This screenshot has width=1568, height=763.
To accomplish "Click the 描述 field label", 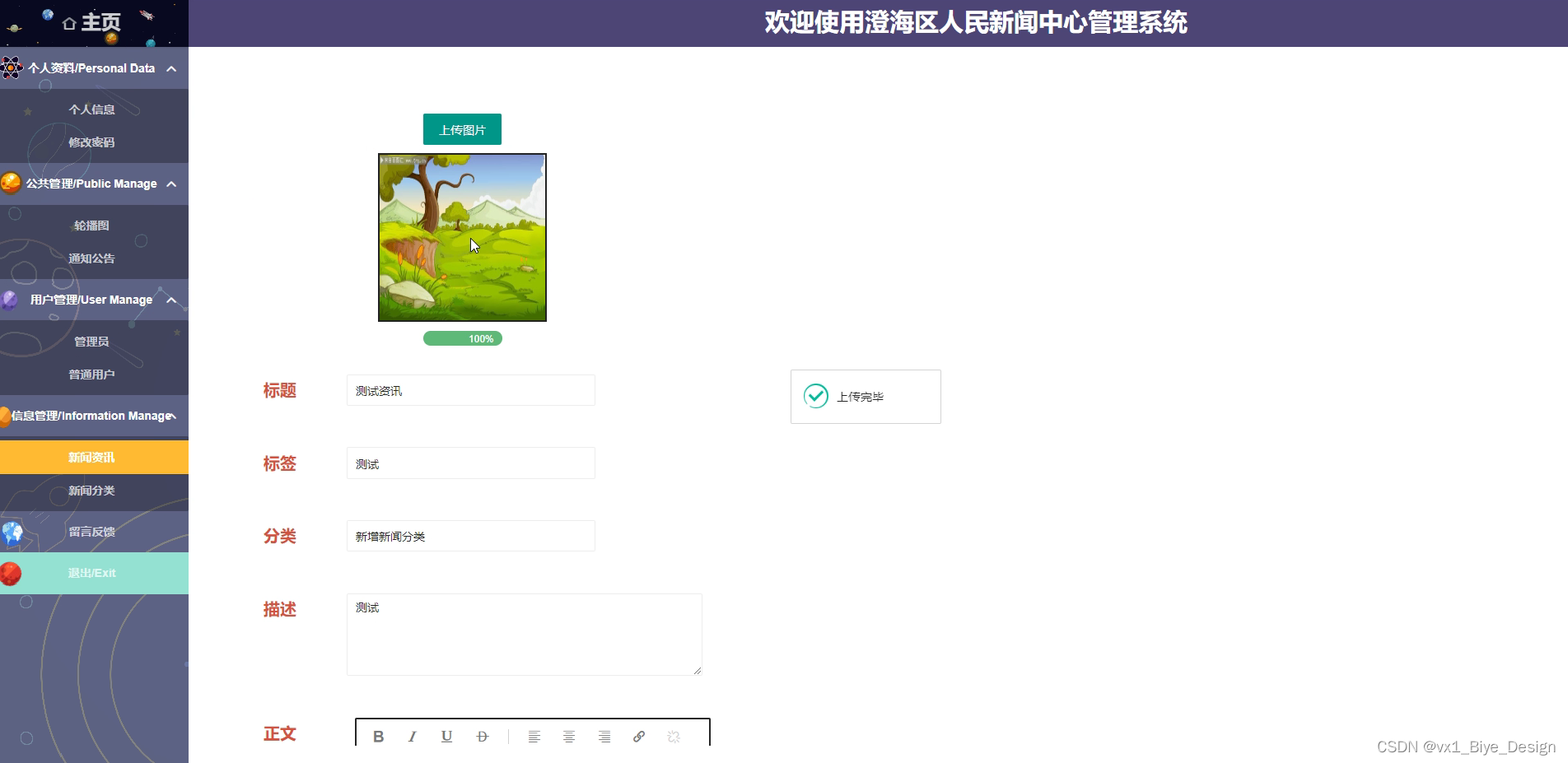I will tap(279, 609).
